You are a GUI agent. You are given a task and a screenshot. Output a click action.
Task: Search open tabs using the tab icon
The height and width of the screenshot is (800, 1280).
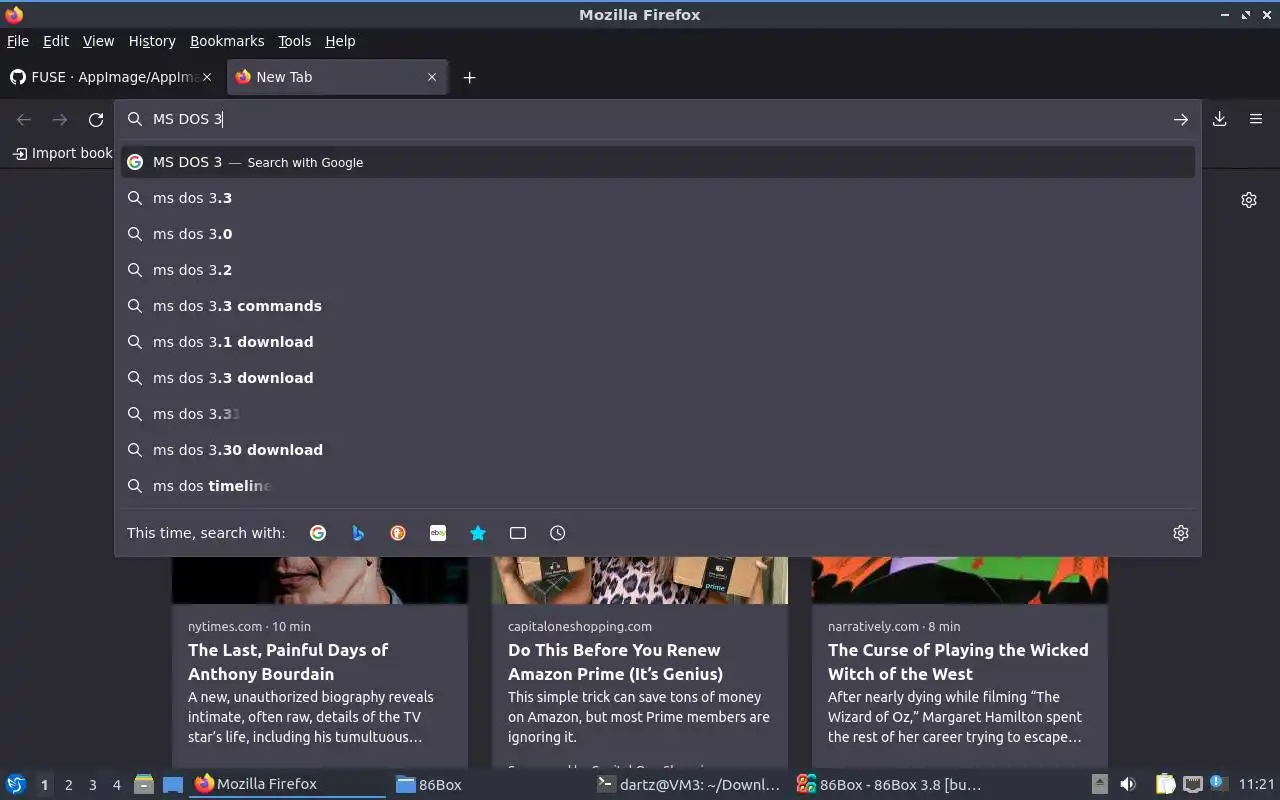[x=518, y=533]
